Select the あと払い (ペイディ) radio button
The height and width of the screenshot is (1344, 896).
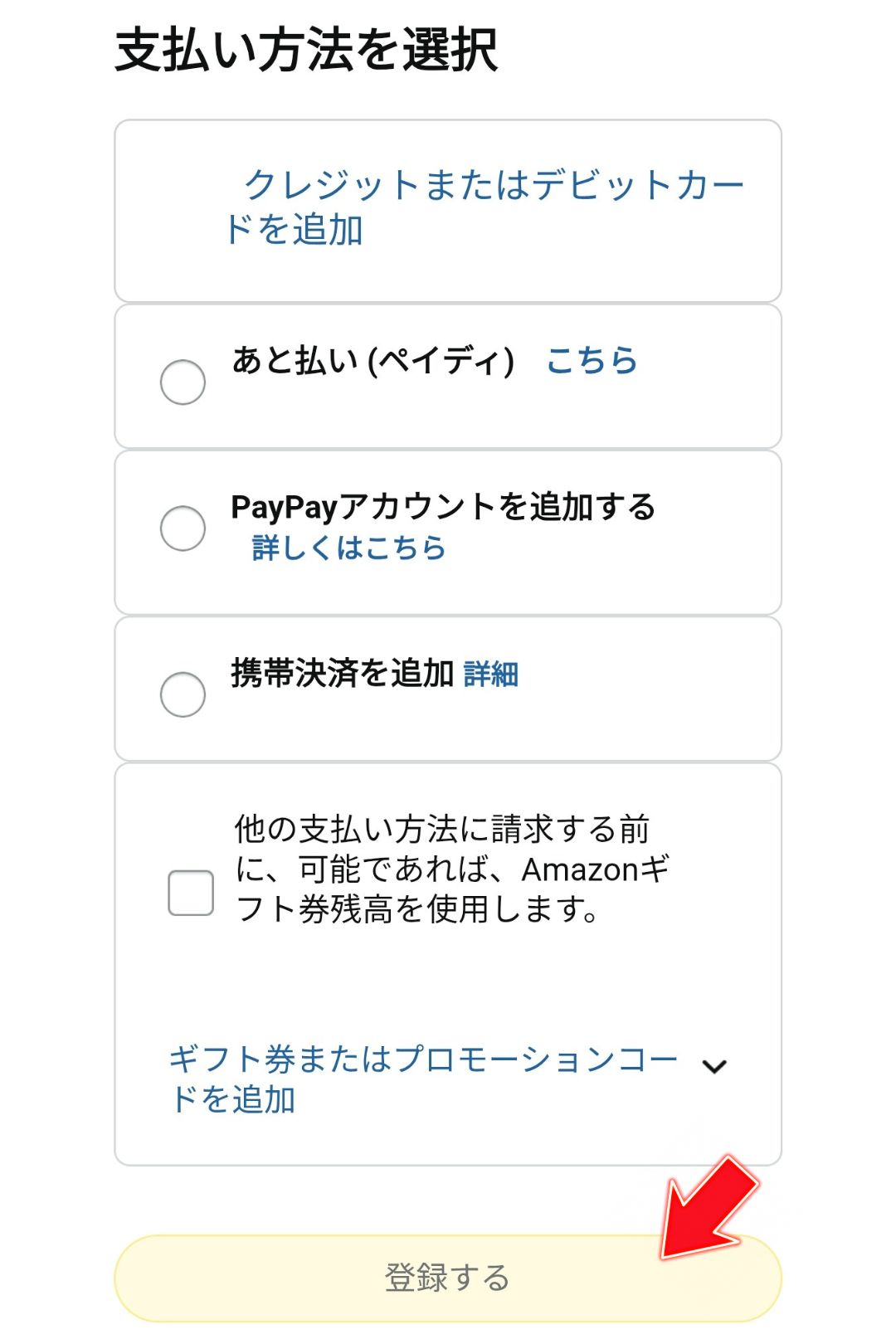click(183, 382)
